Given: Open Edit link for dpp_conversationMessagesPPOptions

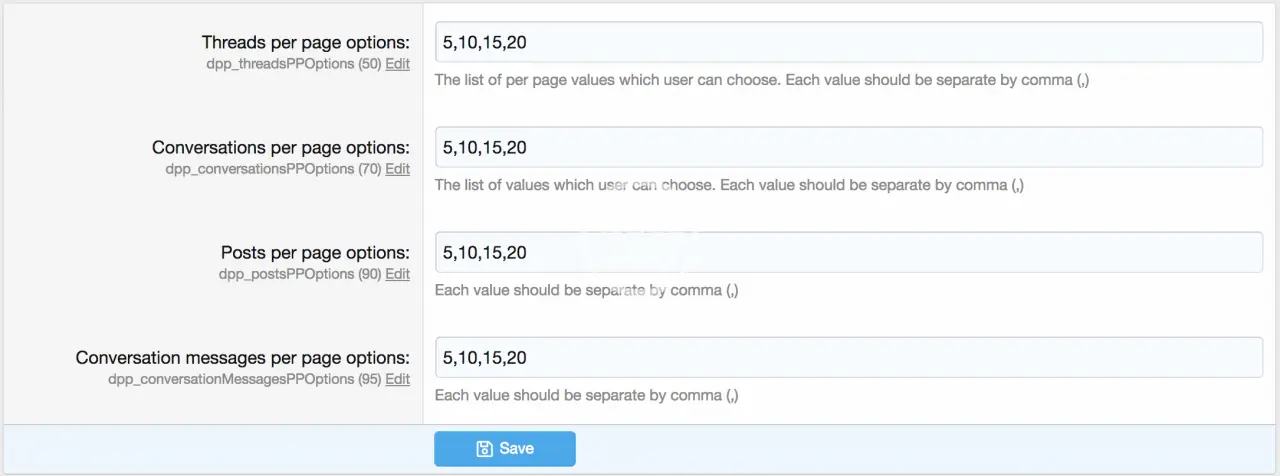Looking at the screenshot, I should (397, 379).
